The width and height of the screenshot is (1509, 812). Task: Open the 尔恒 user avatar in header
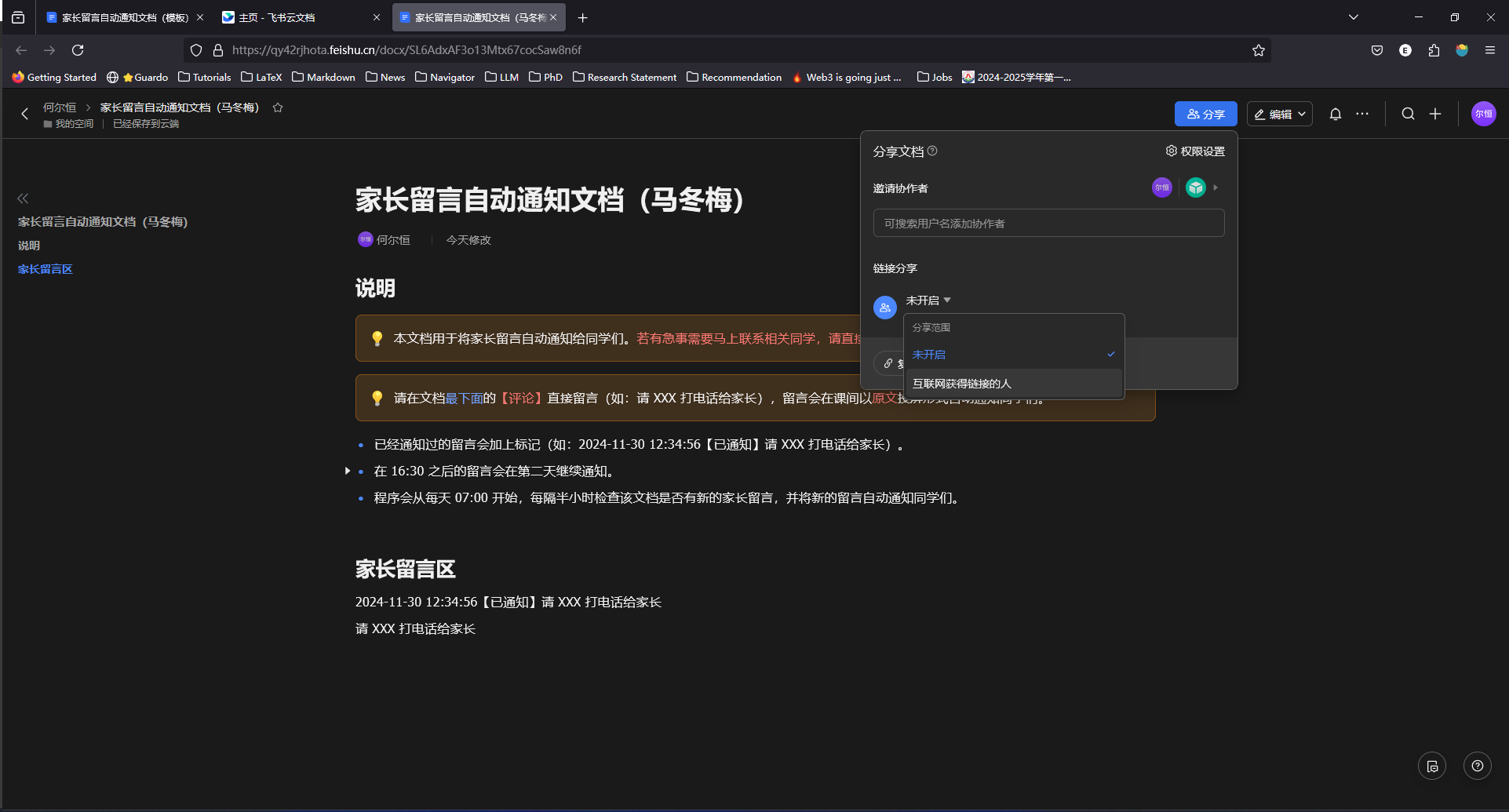[x=1483, y=114]
